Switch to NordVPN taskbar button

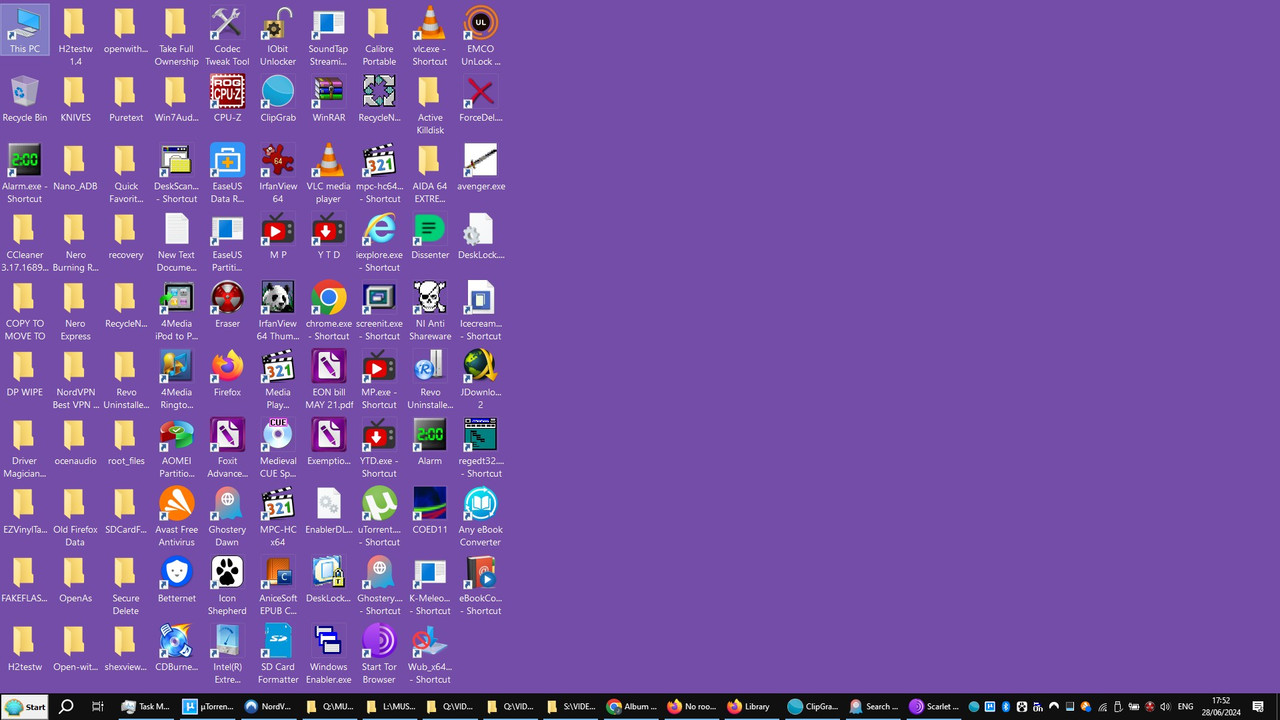(x=270, y=707)
